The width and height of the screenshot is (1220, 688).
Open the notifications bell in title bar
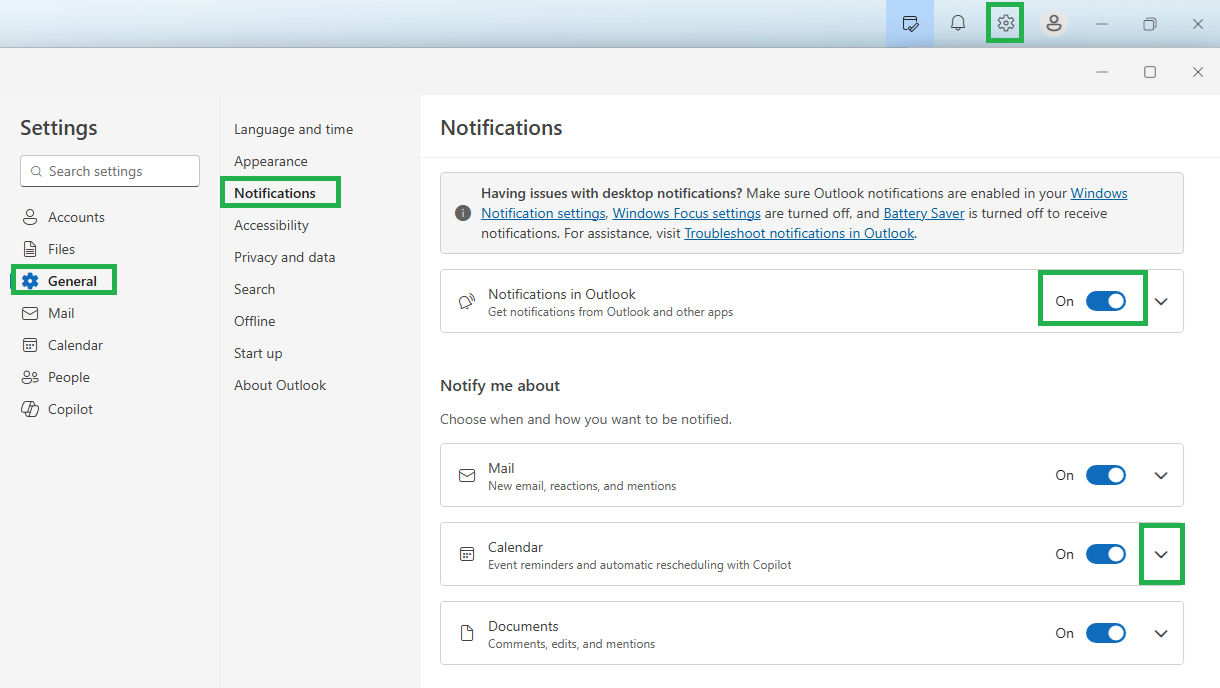pos(958,24)
